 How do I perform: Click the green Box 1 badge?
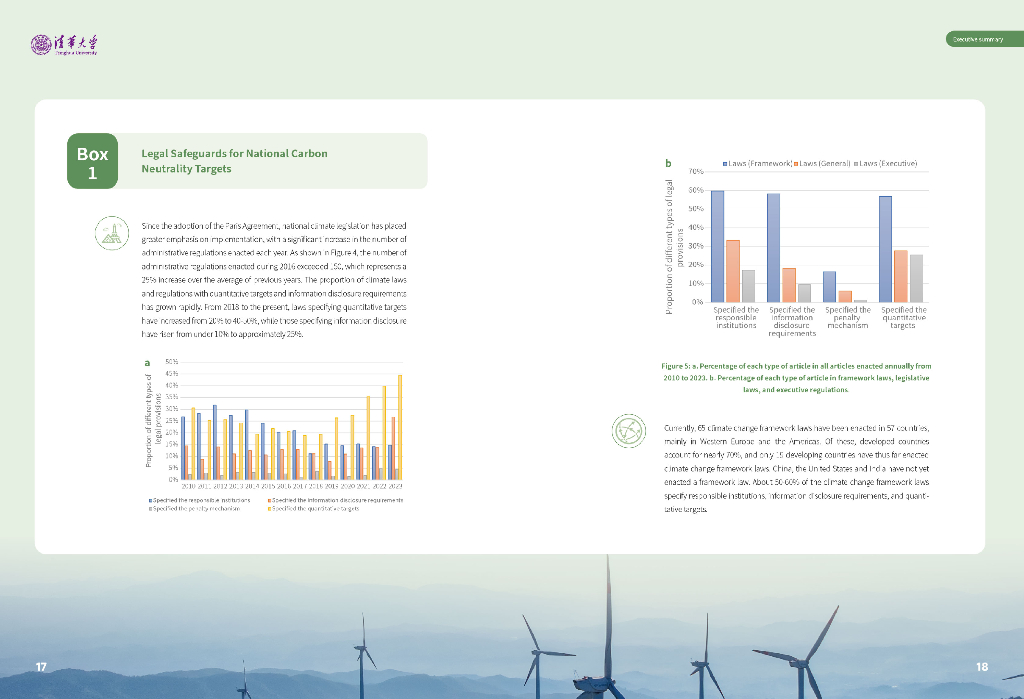92,161
